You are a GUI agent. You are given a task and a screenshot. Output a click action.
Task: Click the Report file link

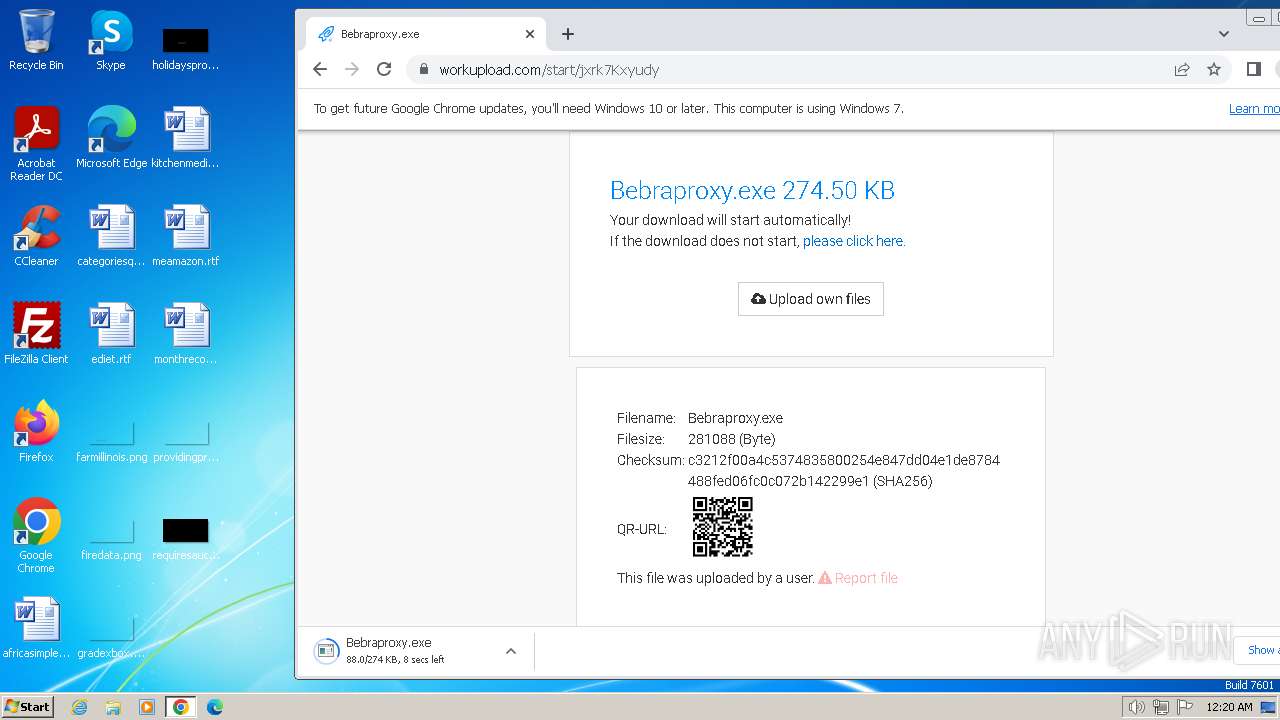858,578
